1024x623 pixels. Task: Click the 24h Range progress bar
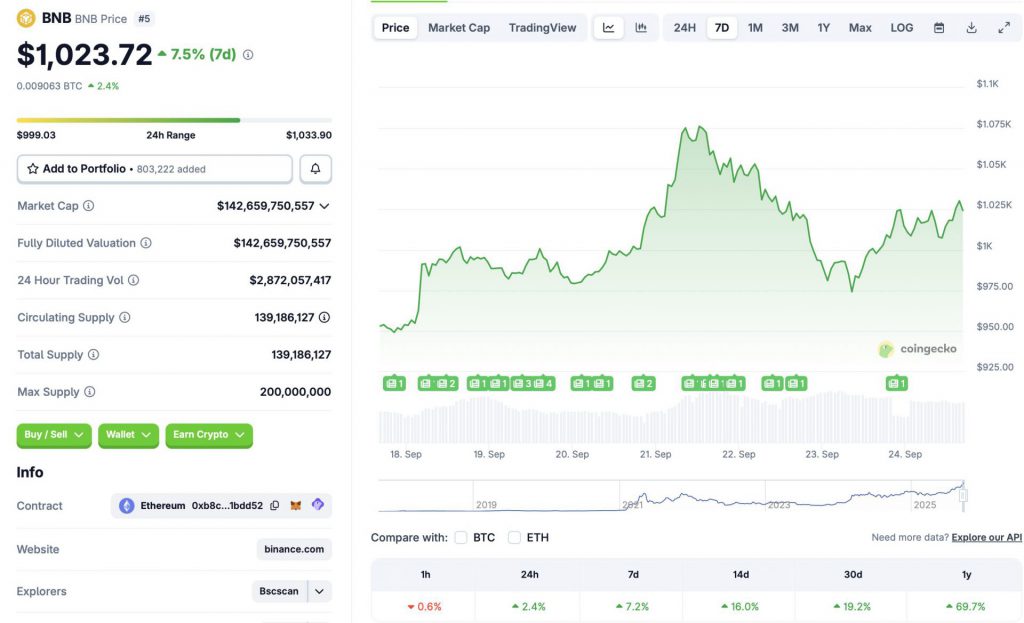(x=174, y=120)
